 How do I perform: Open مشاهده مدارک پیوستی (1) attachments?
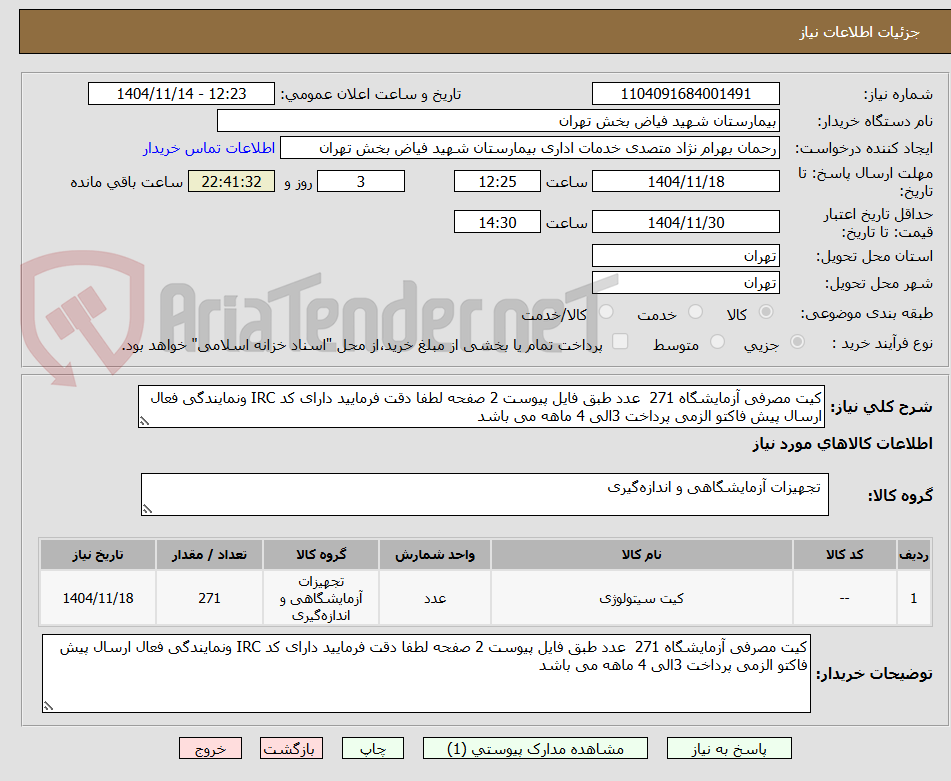click(x=535, y=748)
